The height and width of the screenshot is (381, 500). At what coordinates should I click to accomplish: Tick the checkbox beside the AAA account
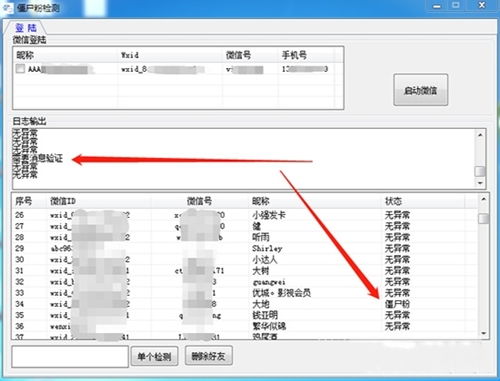20,69
